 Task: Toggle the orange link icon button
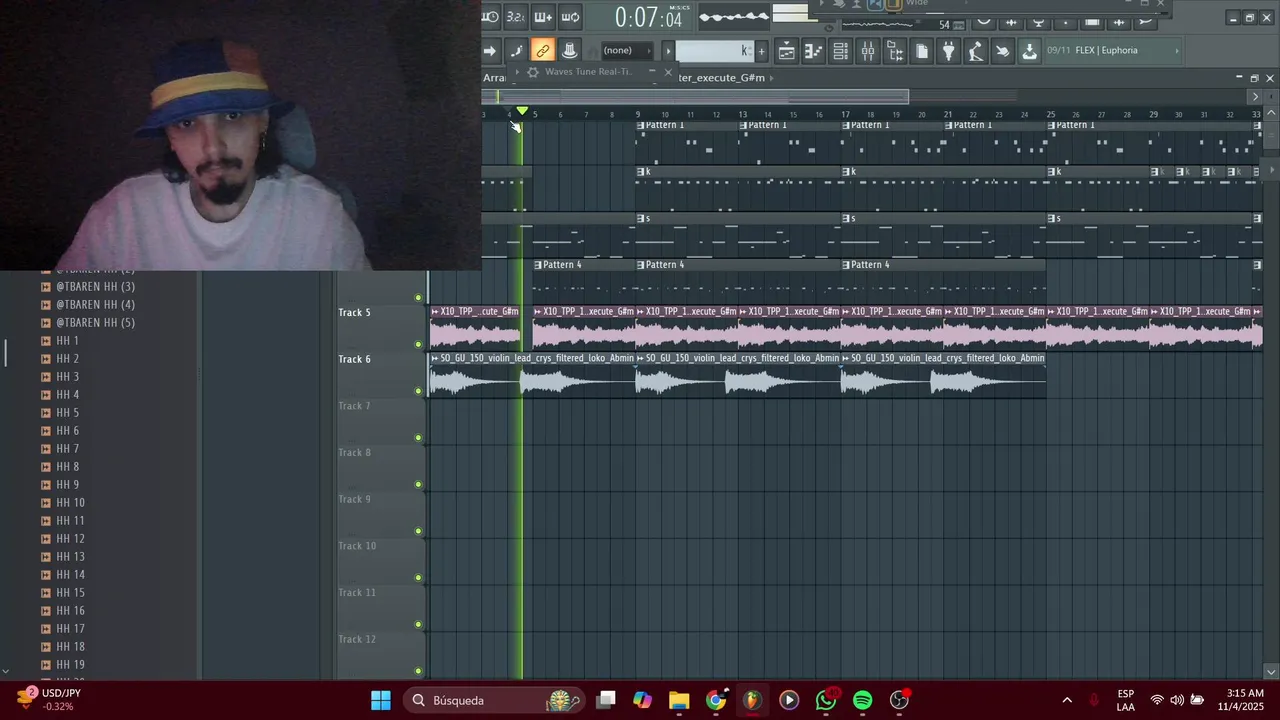(x=542, y=51)
